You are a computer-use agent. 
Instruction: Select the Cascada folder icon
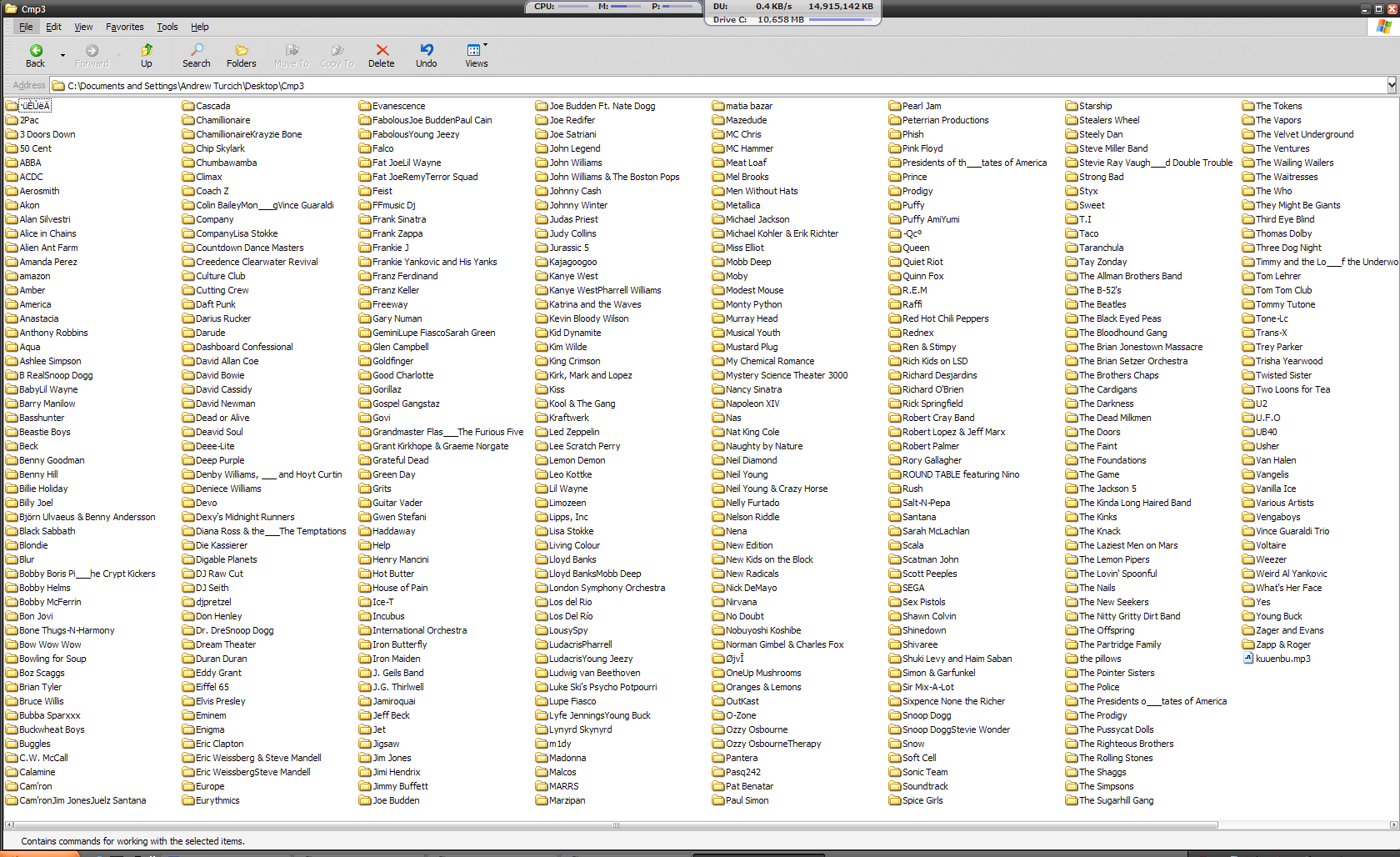click(188, 106)
